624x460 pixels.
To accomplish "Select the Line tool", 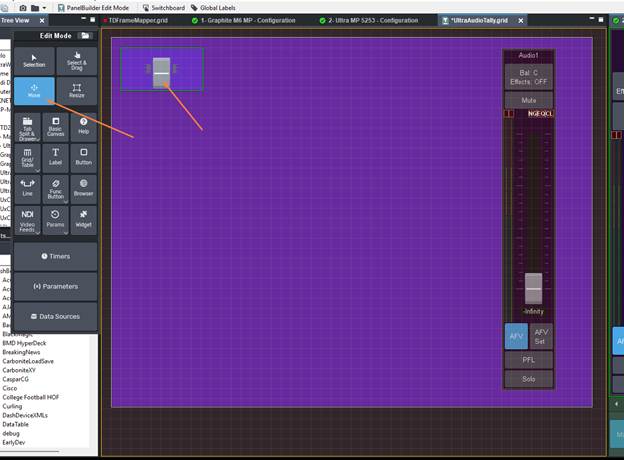I will pos(27,189).
